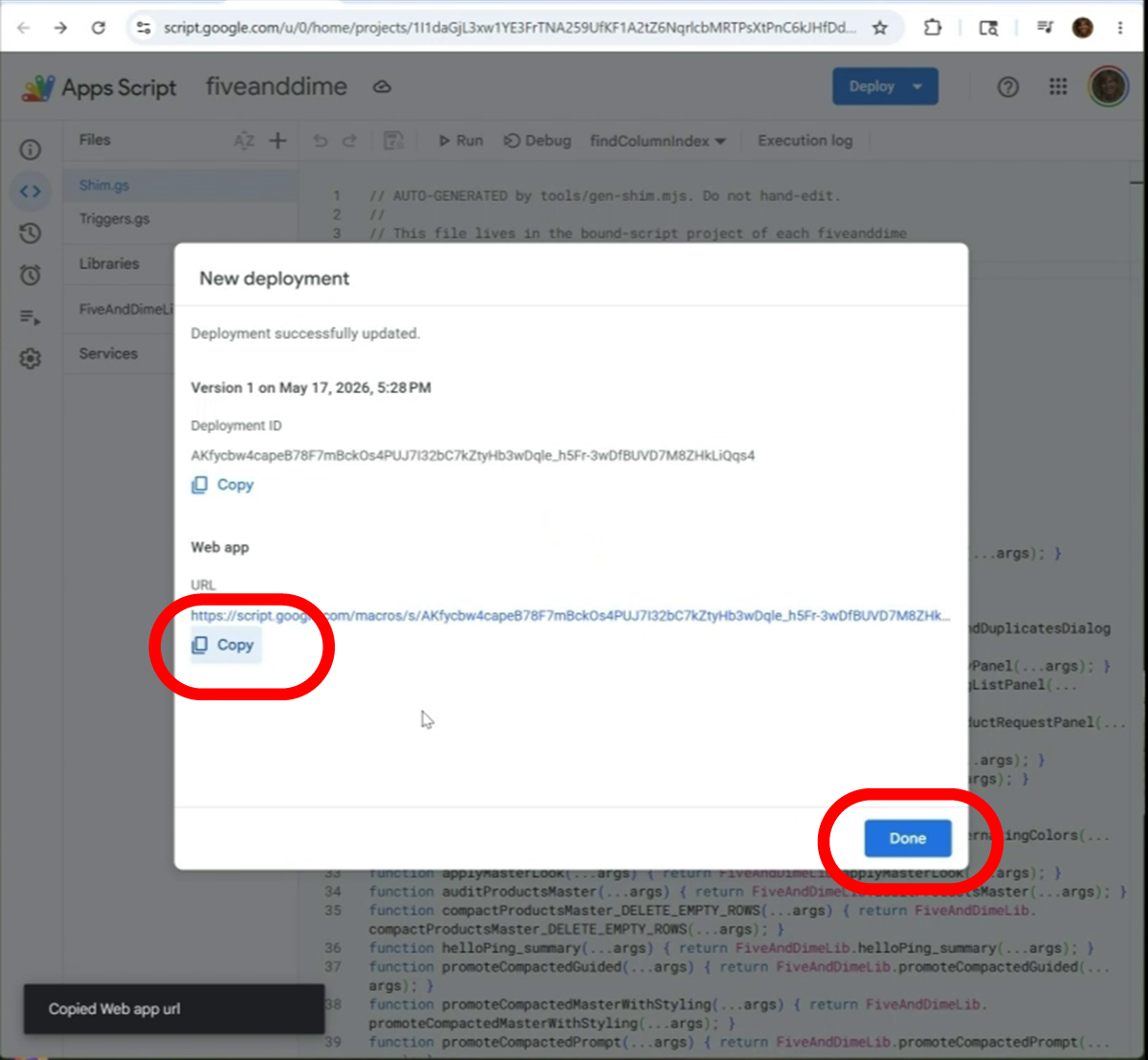Image resolution: width=1148 pixels, height=1060 pixels.
Task: Open the Deploy dropdown button
Action: coord(885,86)
